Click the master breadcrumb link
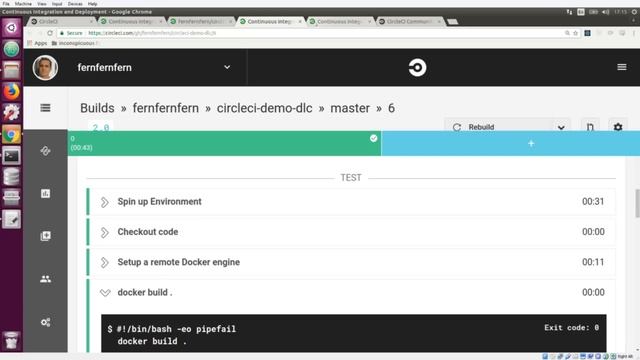The width and height of the screenshot is (640, 360). (x=350, y=108)
